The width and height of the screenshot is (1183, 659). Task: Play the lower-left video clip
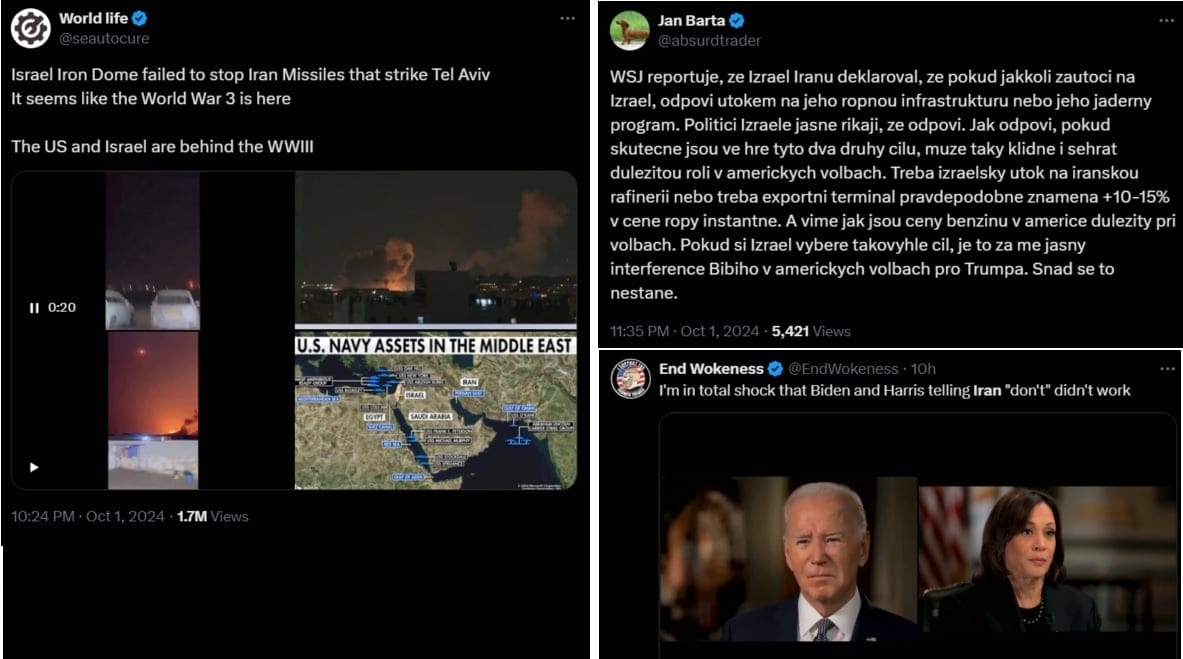34,467
